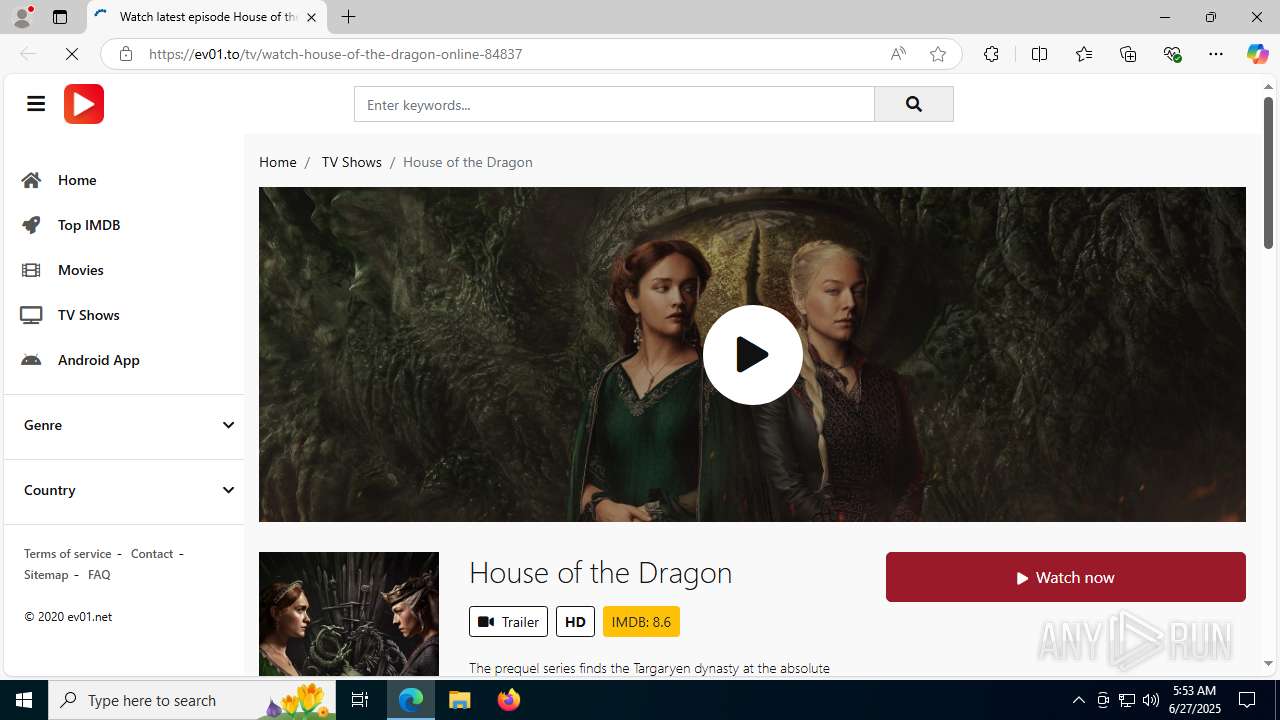Focus the Enter keywords search field

point(614,104)
